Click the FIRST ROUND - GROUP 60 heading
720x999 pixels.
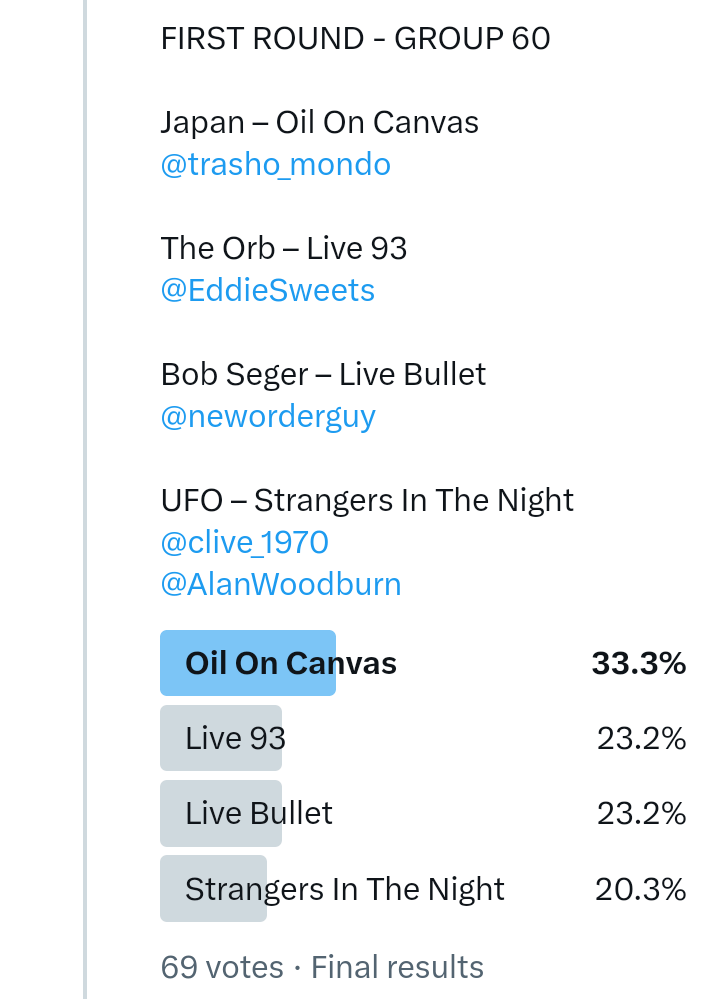[x=355, y=39]
